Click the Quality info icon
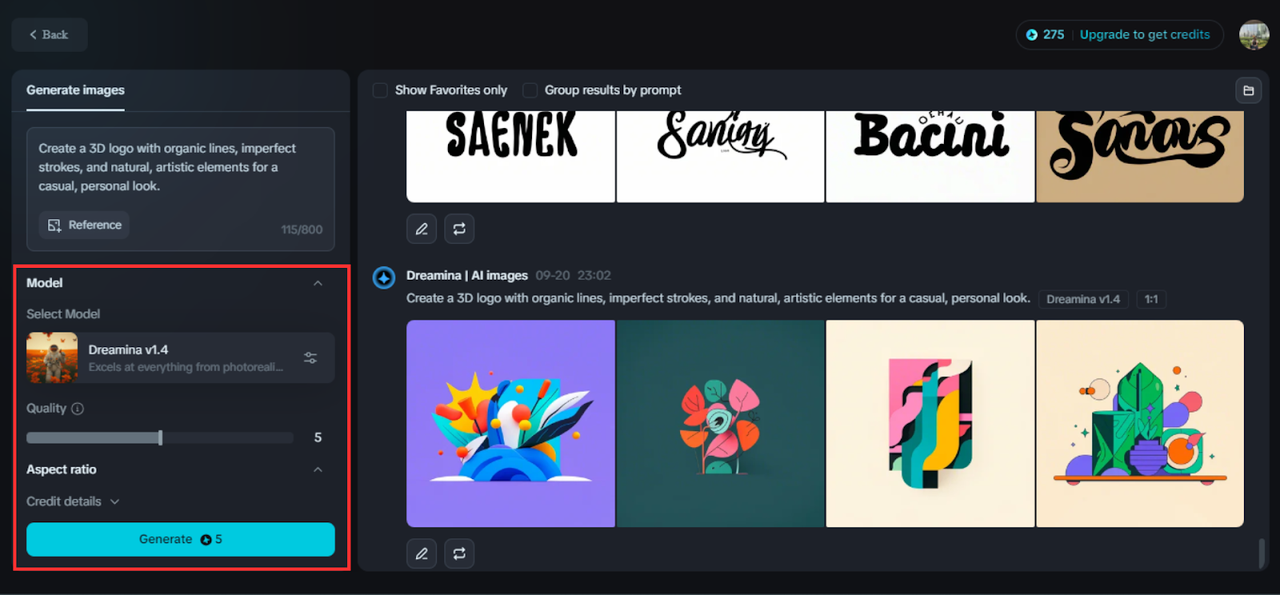Image resolution: width=1280 pixels, height=595 pixels. [78, 409]
